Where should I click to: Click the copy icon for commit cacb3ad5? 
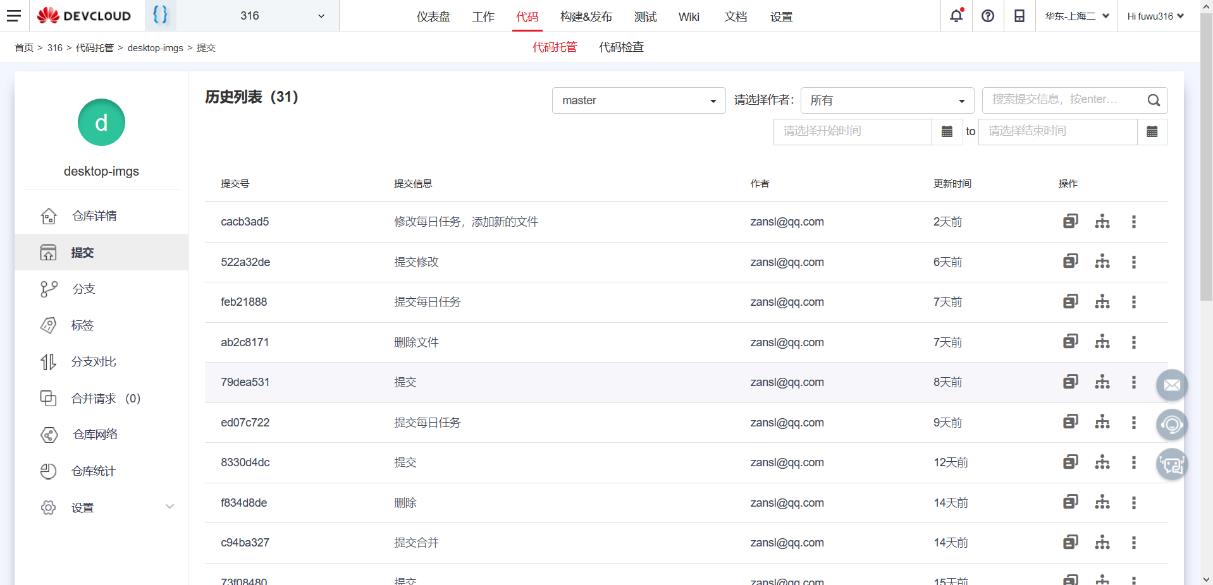tap(1070, 222)
